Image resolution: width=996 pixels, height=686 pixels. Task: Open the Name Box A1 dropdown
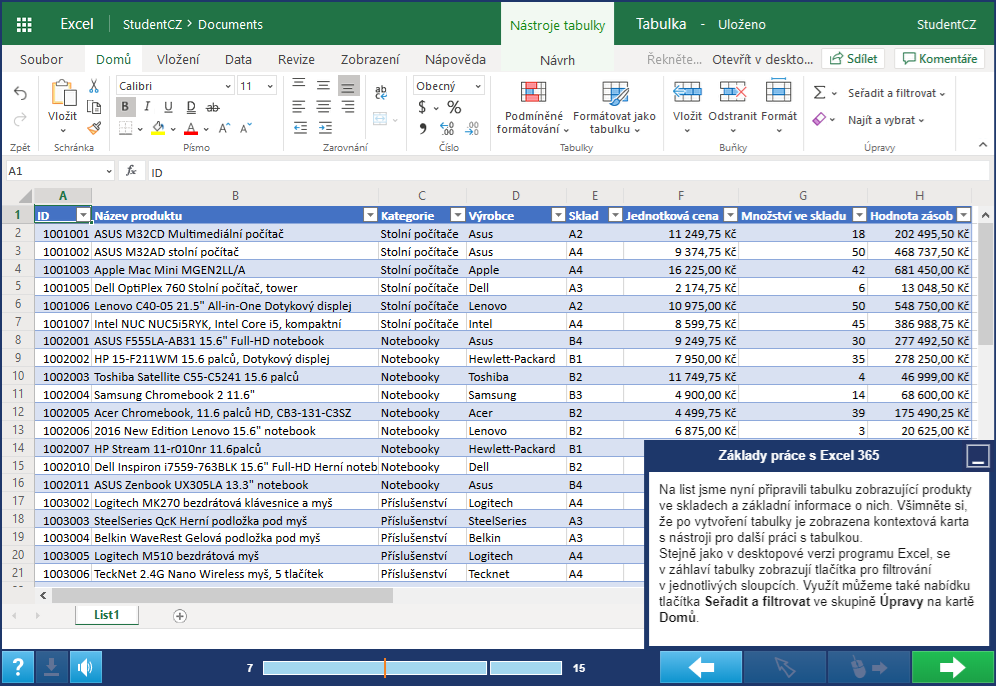click(109, 172)
